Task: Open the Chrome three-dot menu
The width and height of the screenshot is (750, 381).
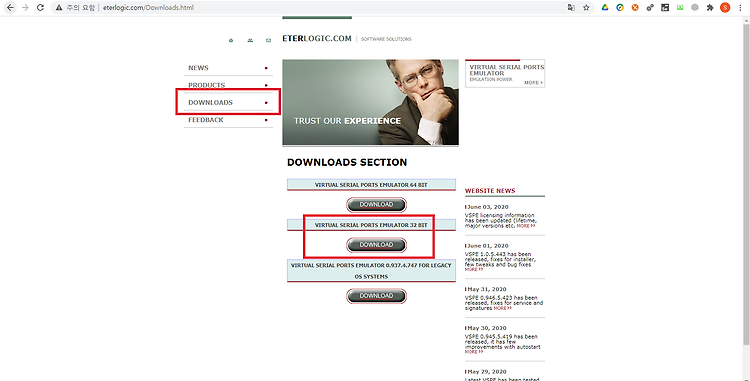Action: [x=740, y=8]
